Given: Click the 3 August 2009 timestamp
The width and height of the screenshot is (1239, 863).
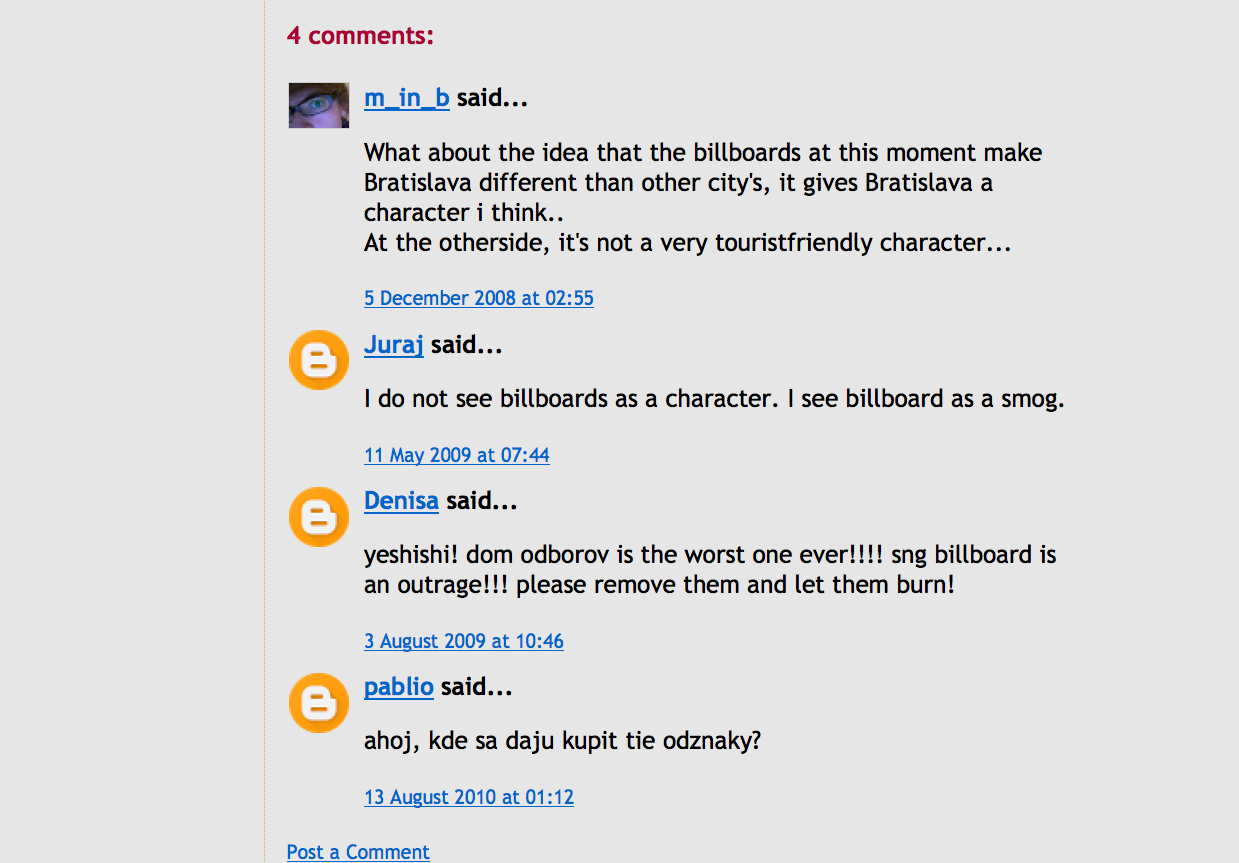Looking at the screenshot, I should point(463,641).
